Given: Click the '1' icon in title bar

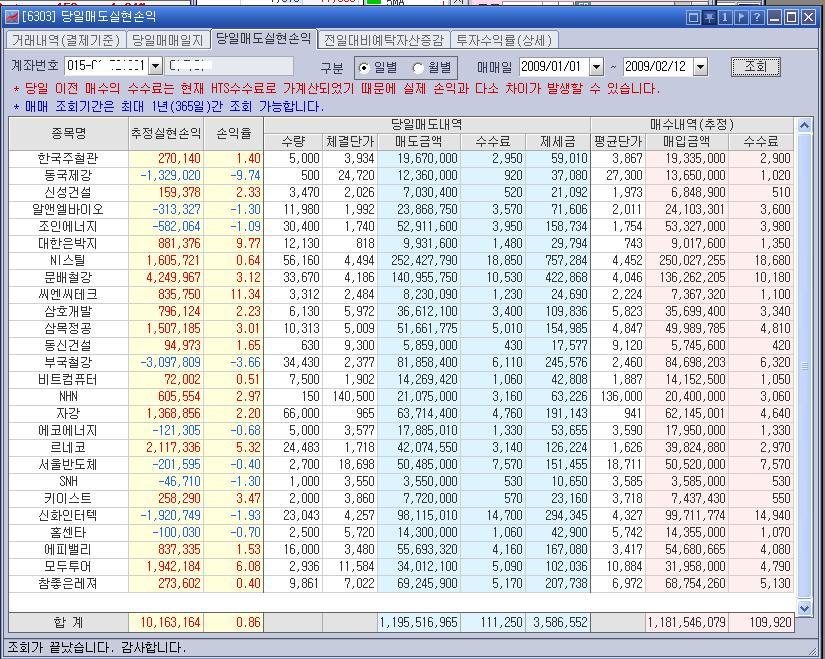Looking at the screenshot, I should click(725, 17).
